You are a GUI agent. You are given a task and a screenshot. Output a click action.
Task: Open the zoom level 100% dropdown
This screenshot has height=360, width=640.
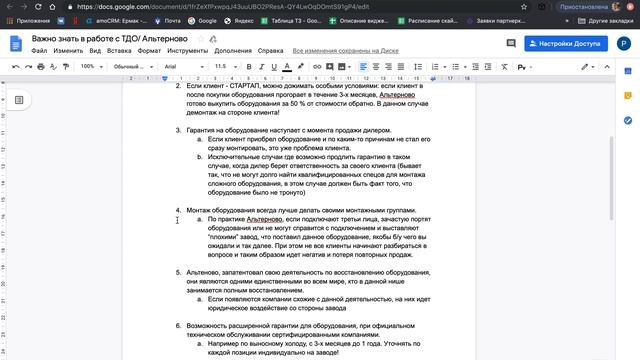tap(91, 66)
